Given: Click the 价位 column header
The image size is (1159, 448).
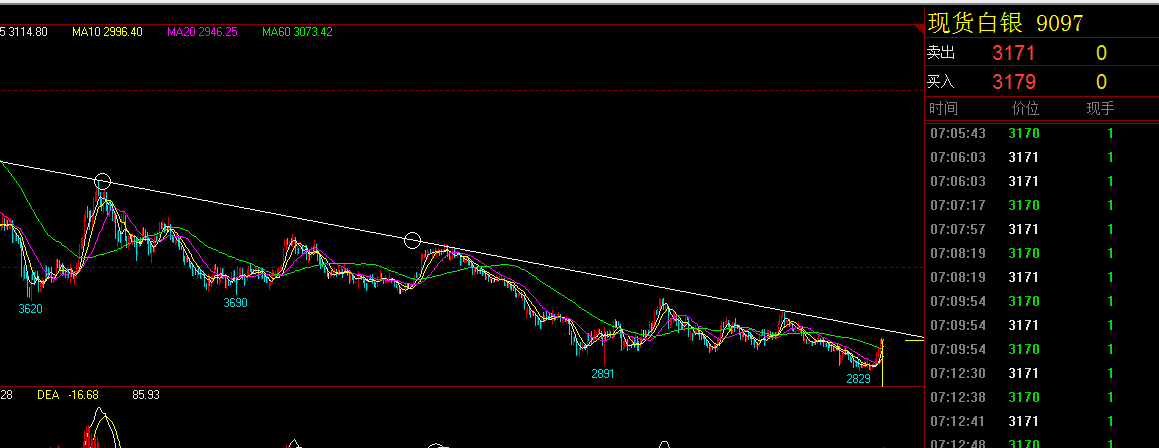Looking at the screenshot, I should tap(1025, 109).
